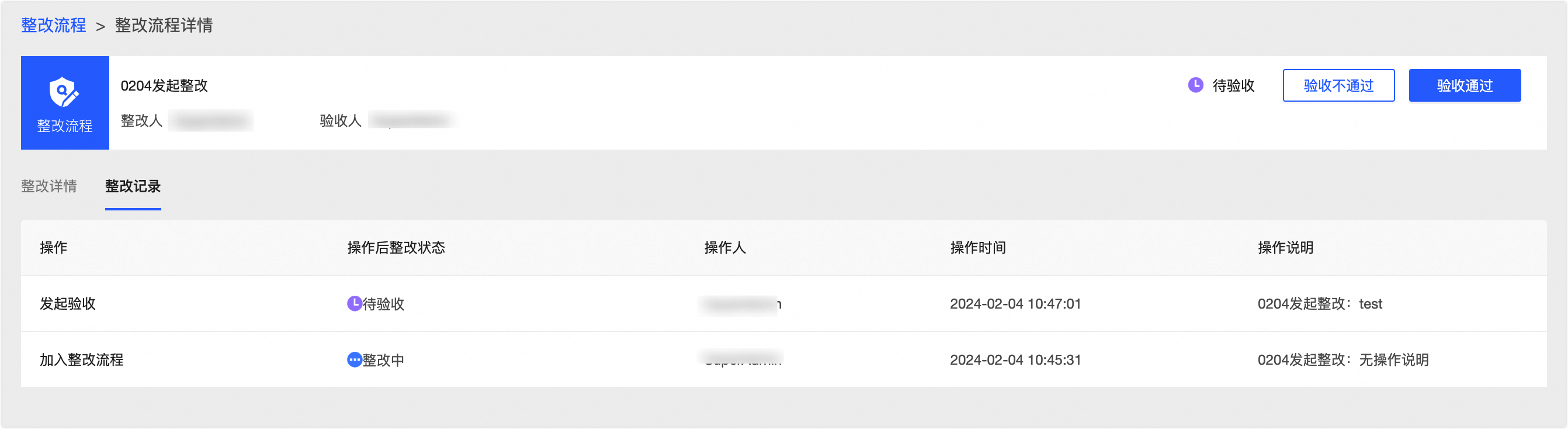Select the 加入整改流程 record row
Screen dimensions: 1568x429
(x=82, y=359)
